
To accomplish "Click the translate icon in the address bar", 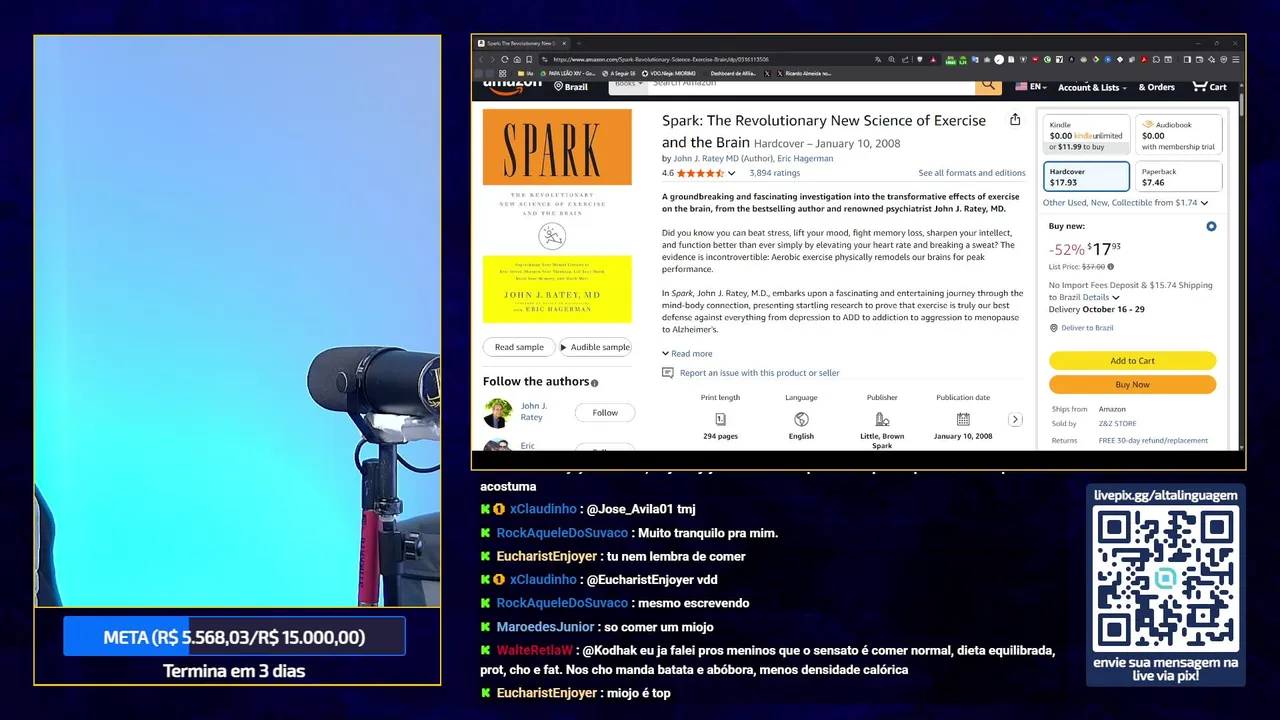I will (x=877, y=59).
